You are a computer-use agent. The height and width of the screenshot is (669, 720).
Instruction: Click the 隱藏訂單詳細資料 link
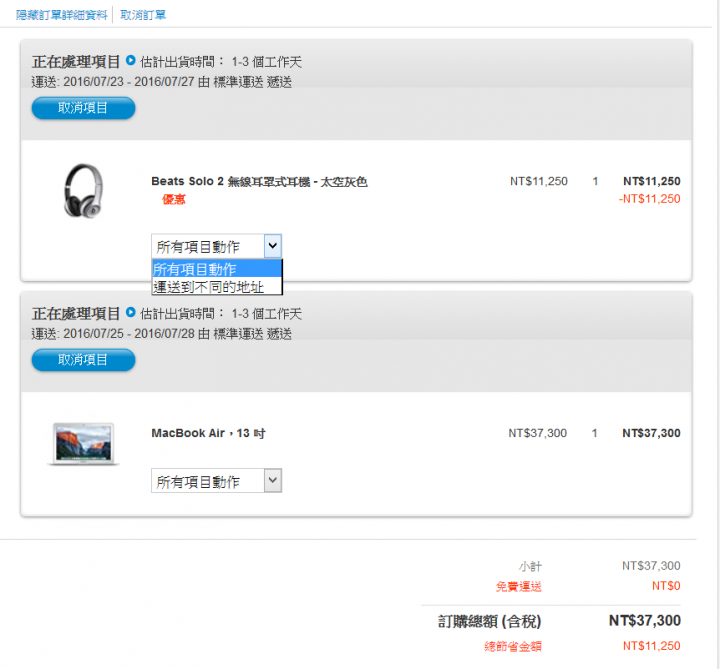[x=62, y=15]
